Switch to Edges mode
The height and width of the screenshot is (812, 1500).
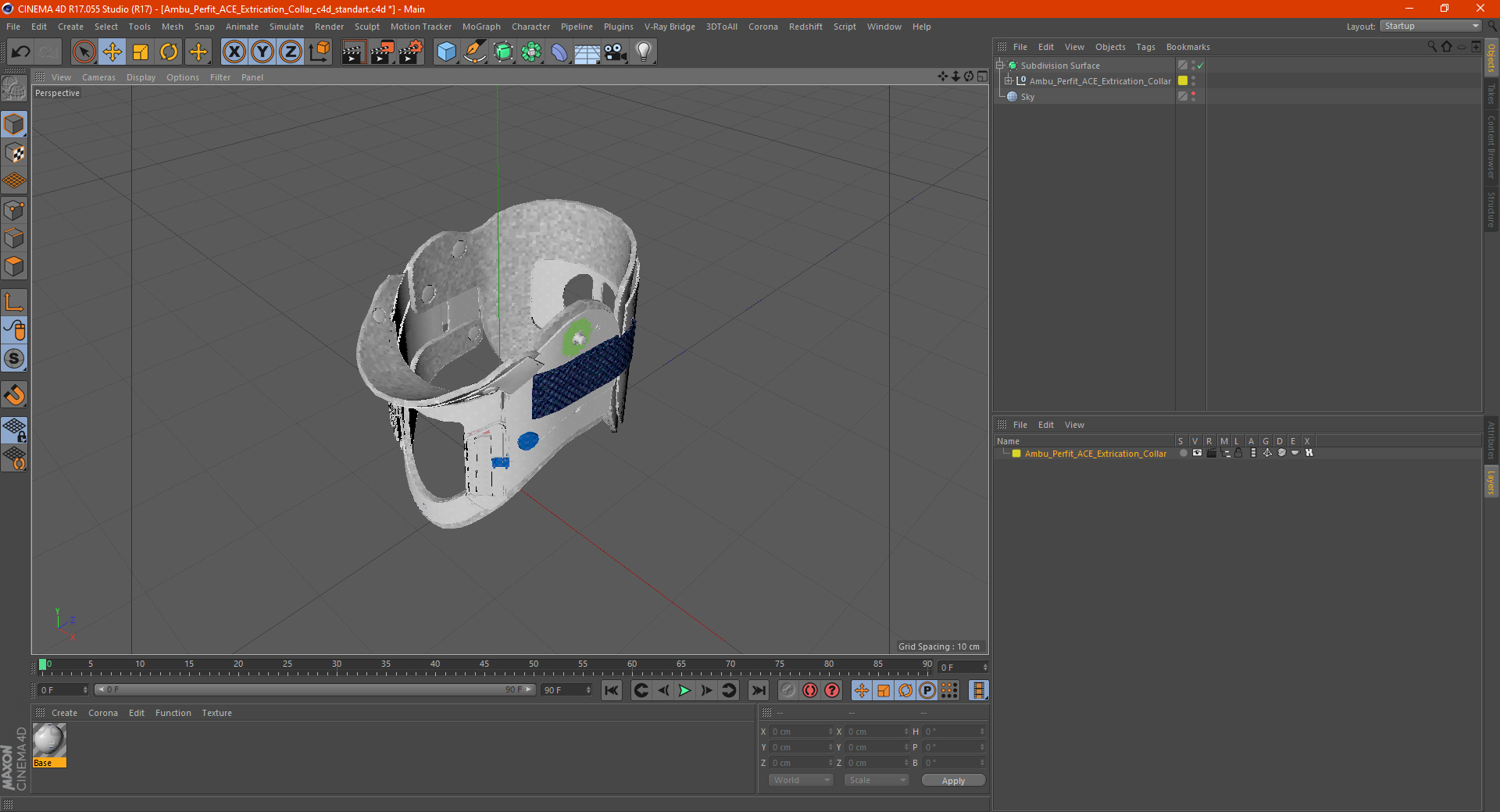coord(15,238)
